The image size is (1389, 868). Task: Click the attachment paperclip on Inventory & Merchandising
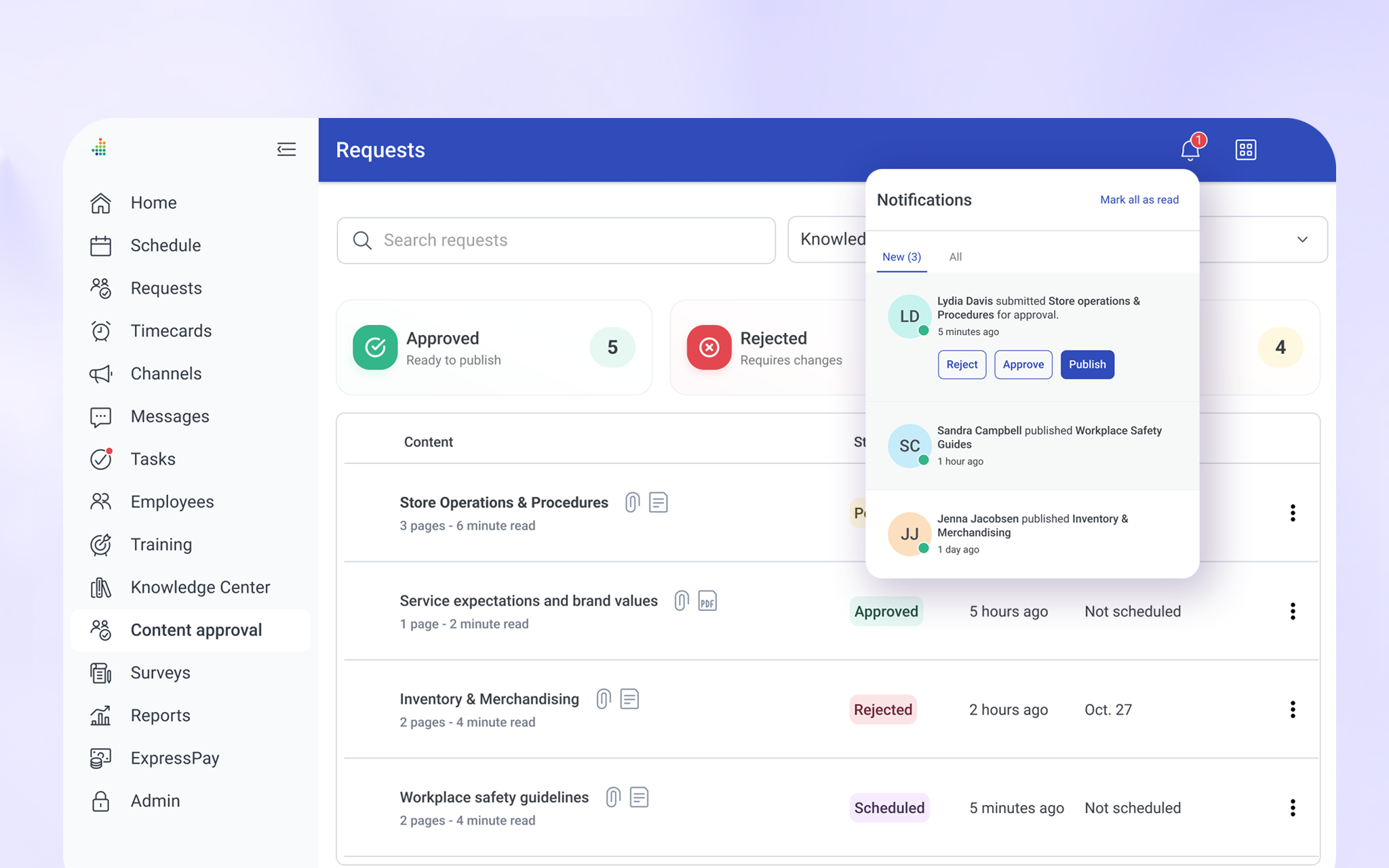(603, 699)
